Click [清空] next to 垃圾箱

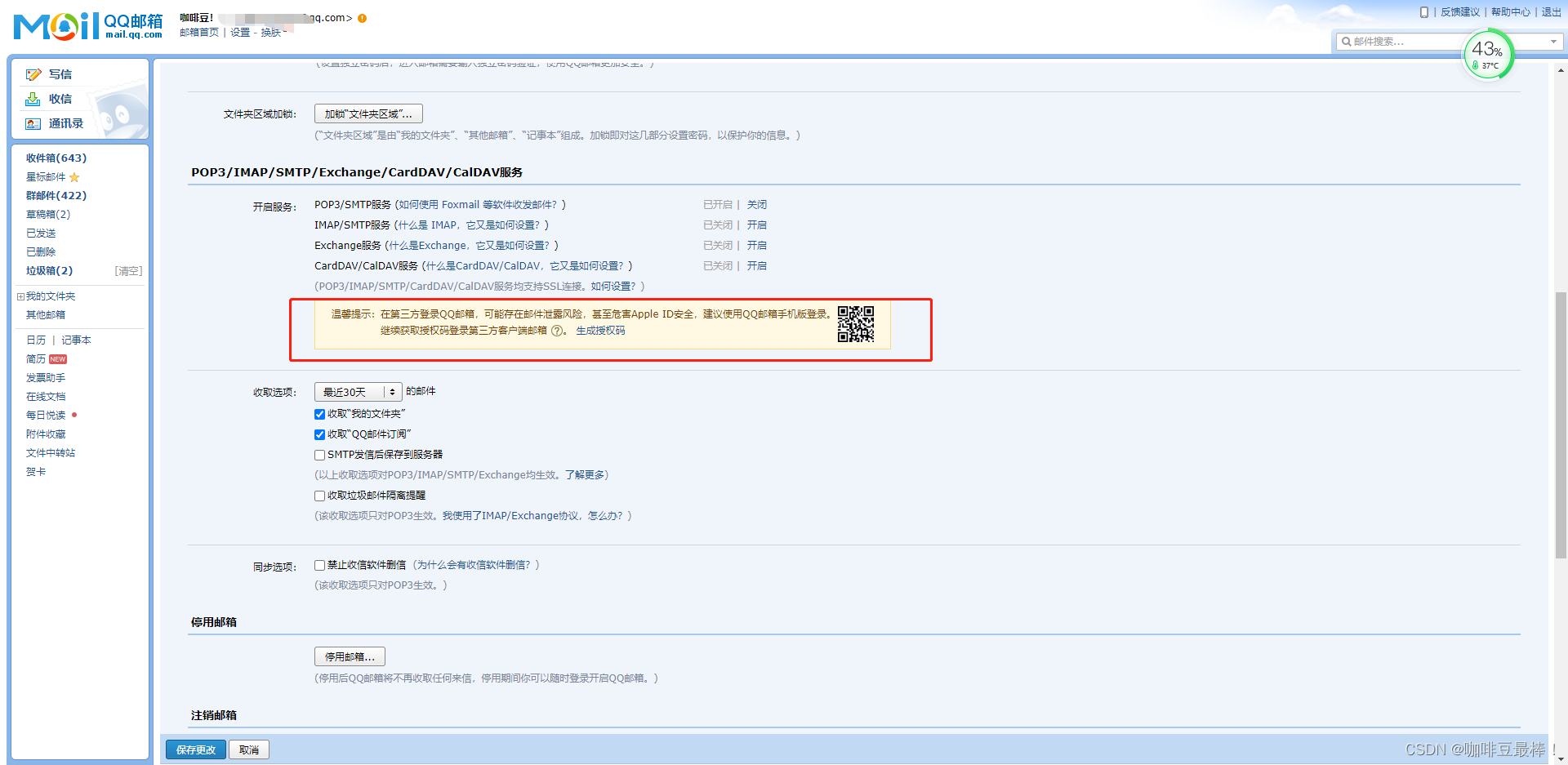point(128,271)
